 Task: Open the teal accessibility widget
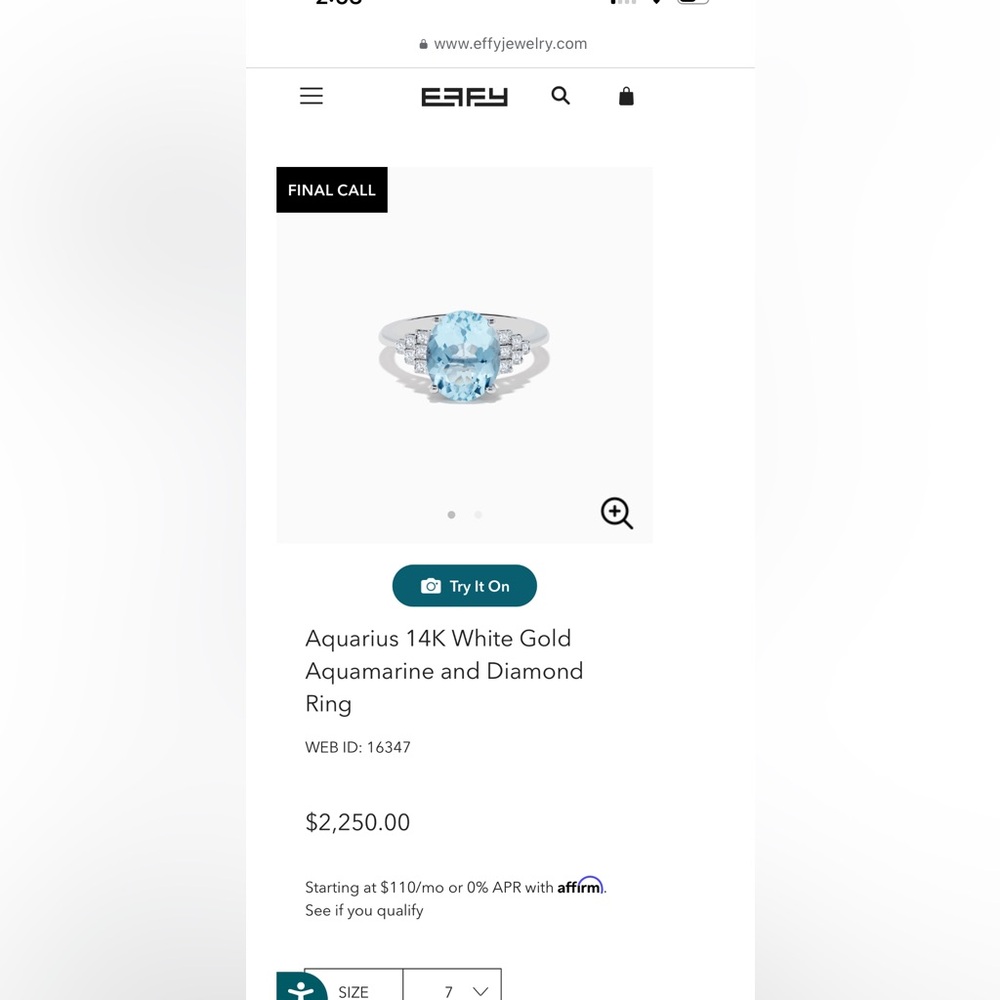point(300,987)
